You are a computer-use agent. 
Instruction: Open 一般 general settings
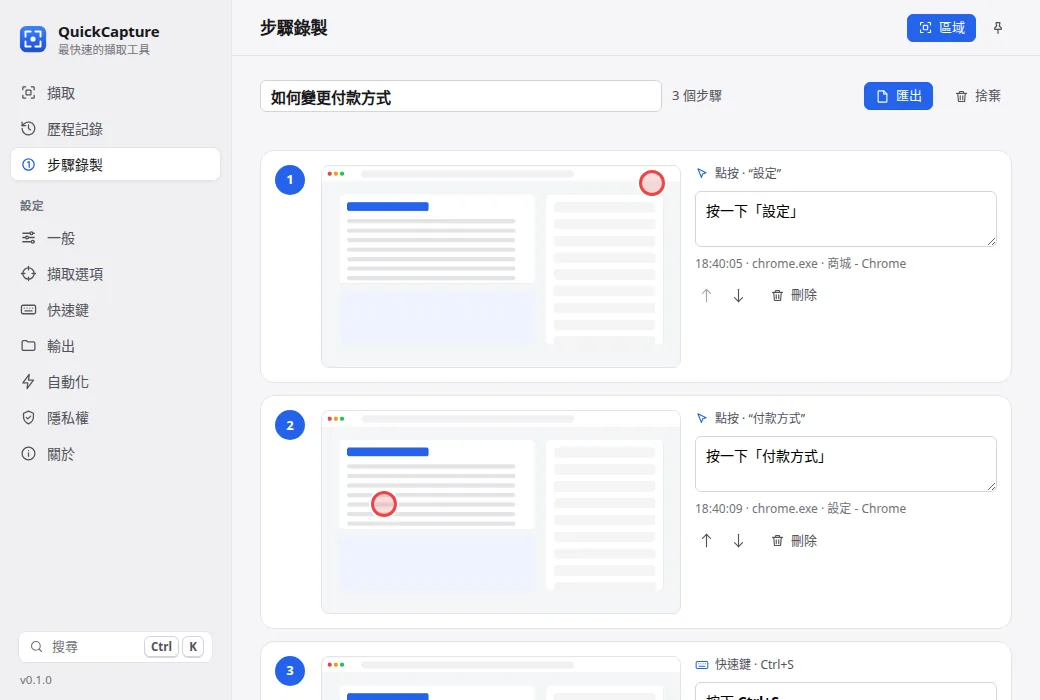pyautogui.click(x=115, y=238)
